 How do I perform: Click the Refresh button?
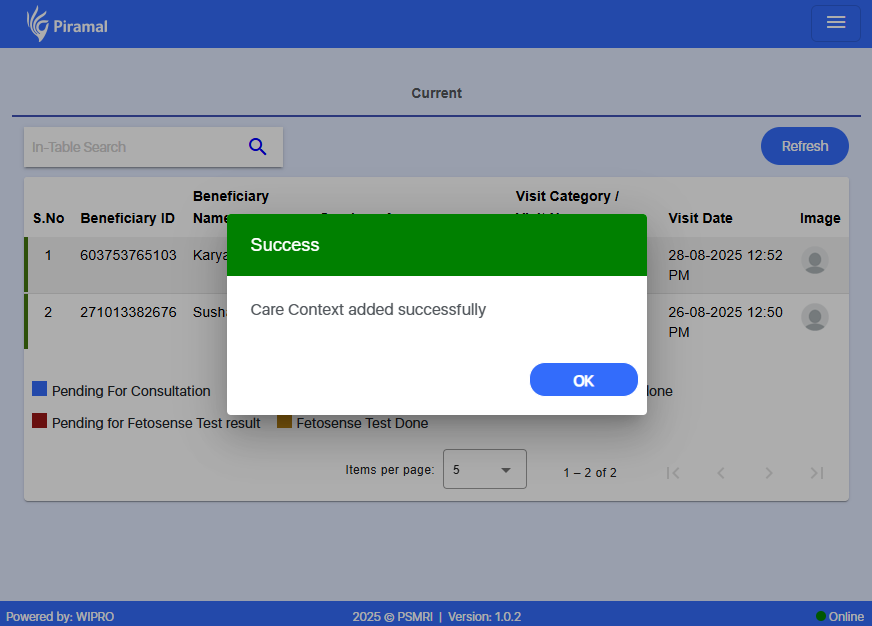tap(804, 146)
